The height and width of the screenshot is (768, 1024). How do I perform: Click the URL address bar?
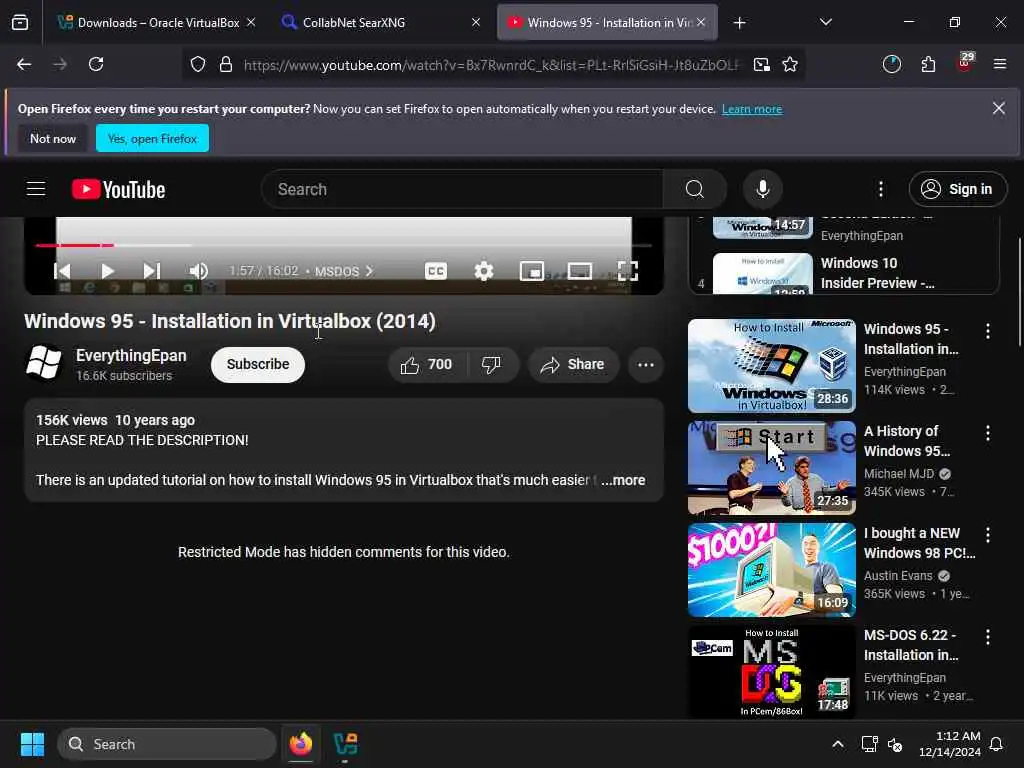click(491, 65)
